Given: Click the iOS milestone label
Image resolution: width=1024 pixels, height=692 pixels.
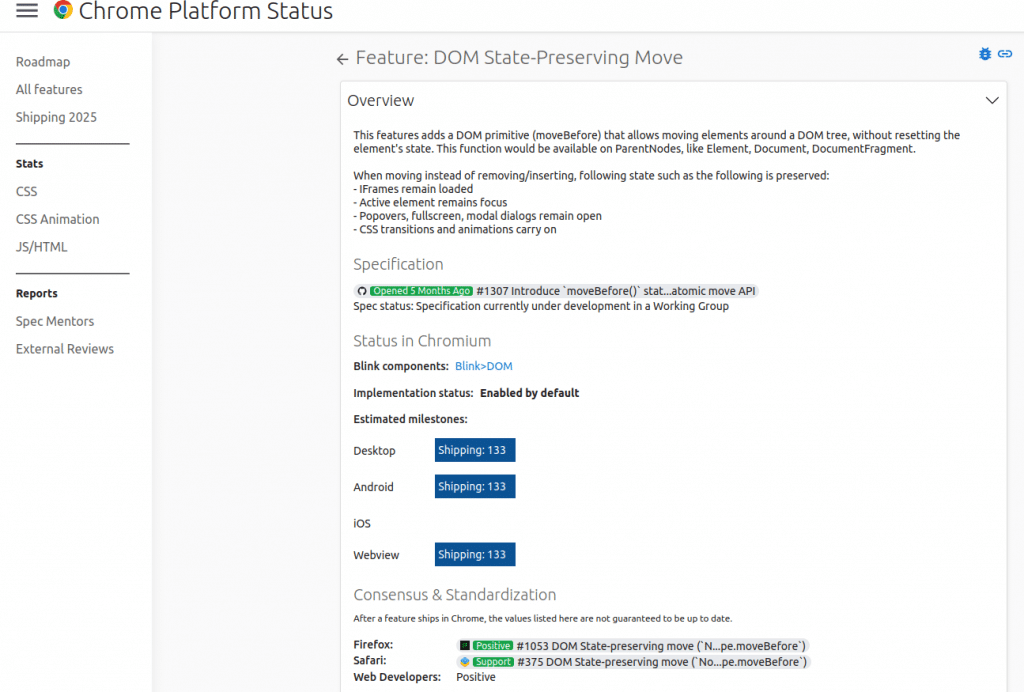Looking at the screenshot, I should tap(362, 524).
